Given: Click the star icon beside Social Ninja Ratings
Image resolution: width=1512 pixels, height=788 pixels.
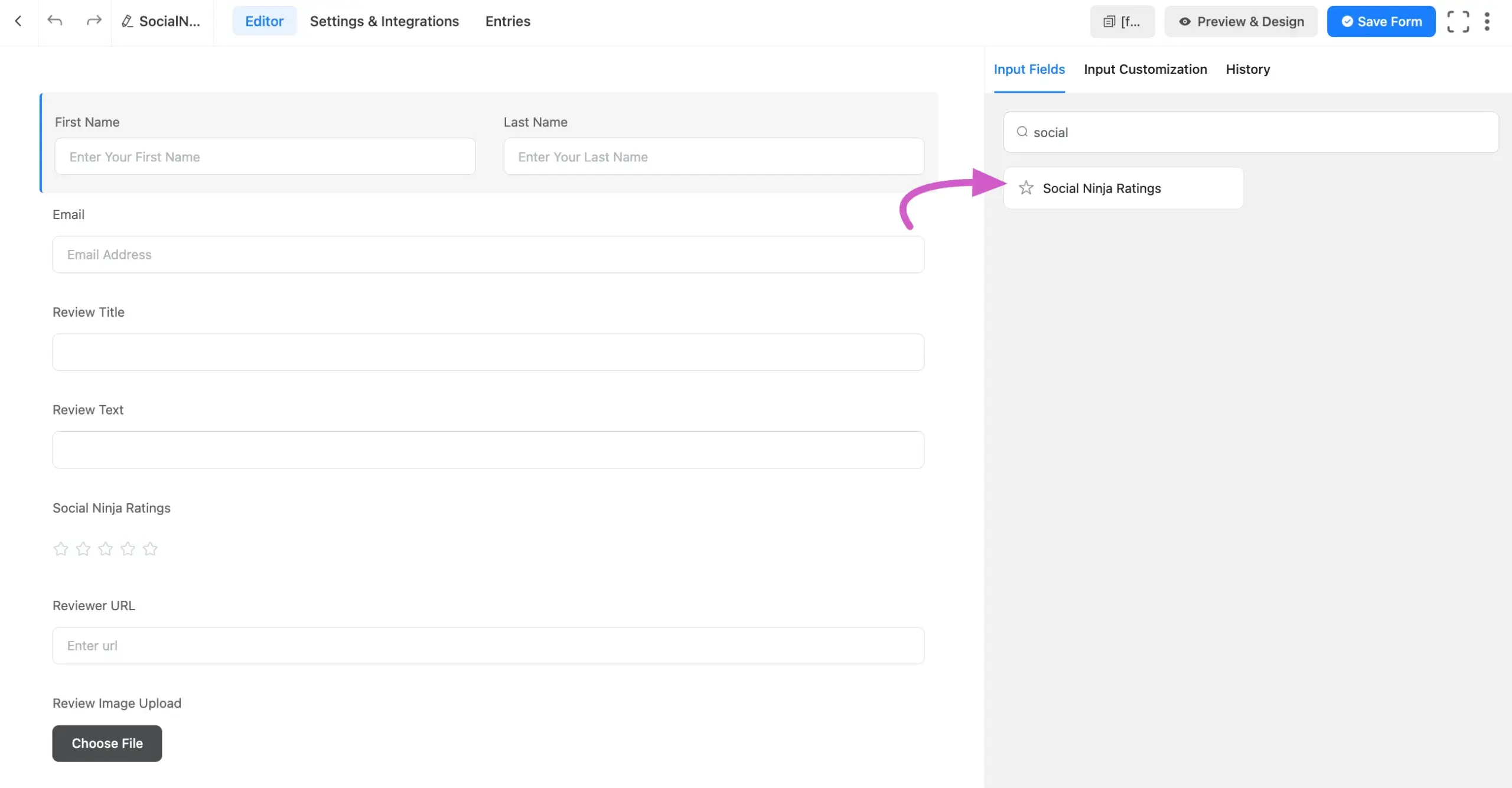Looking at the screenshot, I should tap(1026, 188).
